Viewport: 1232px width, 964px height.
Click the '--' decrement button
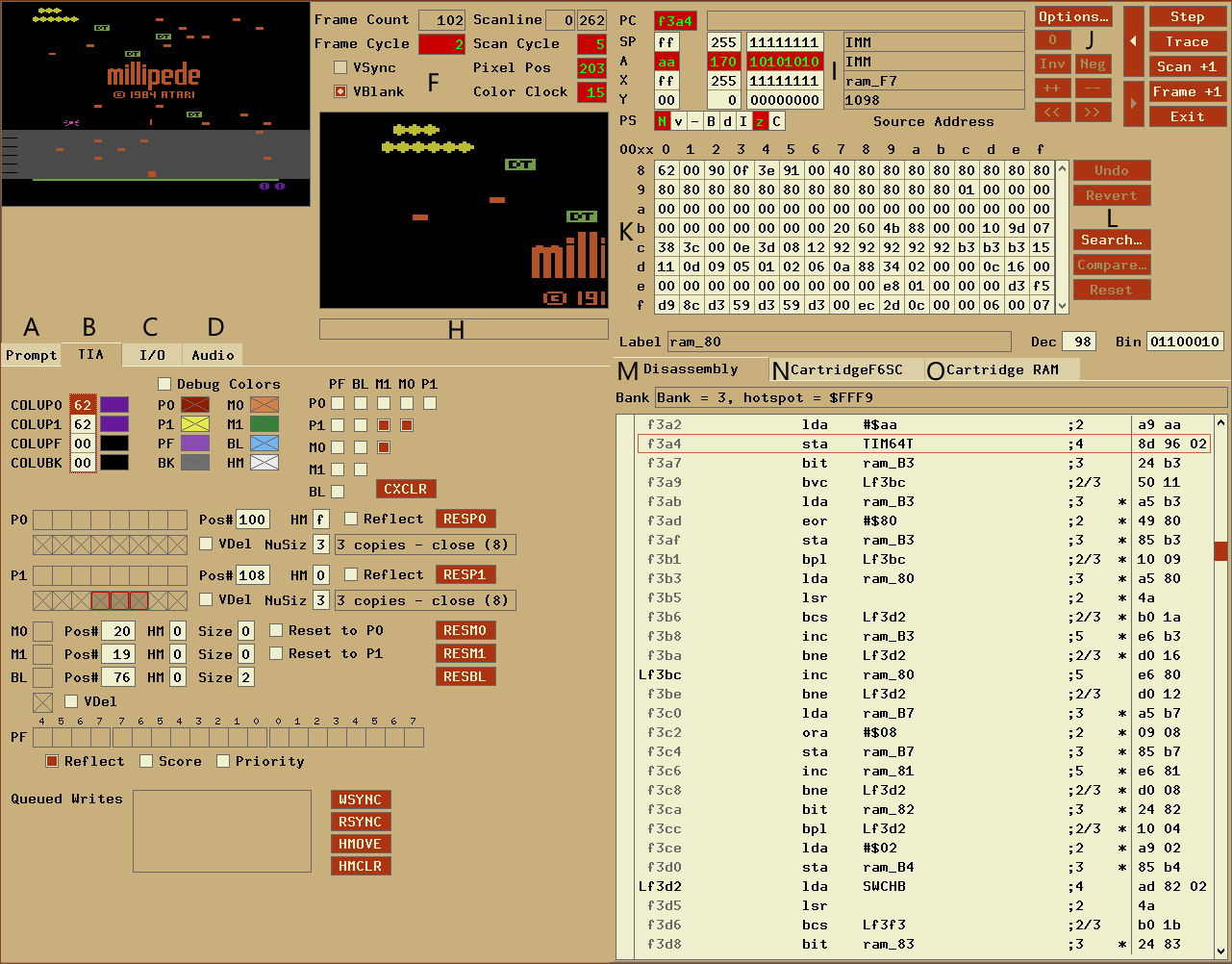[x=1093, y=88]
